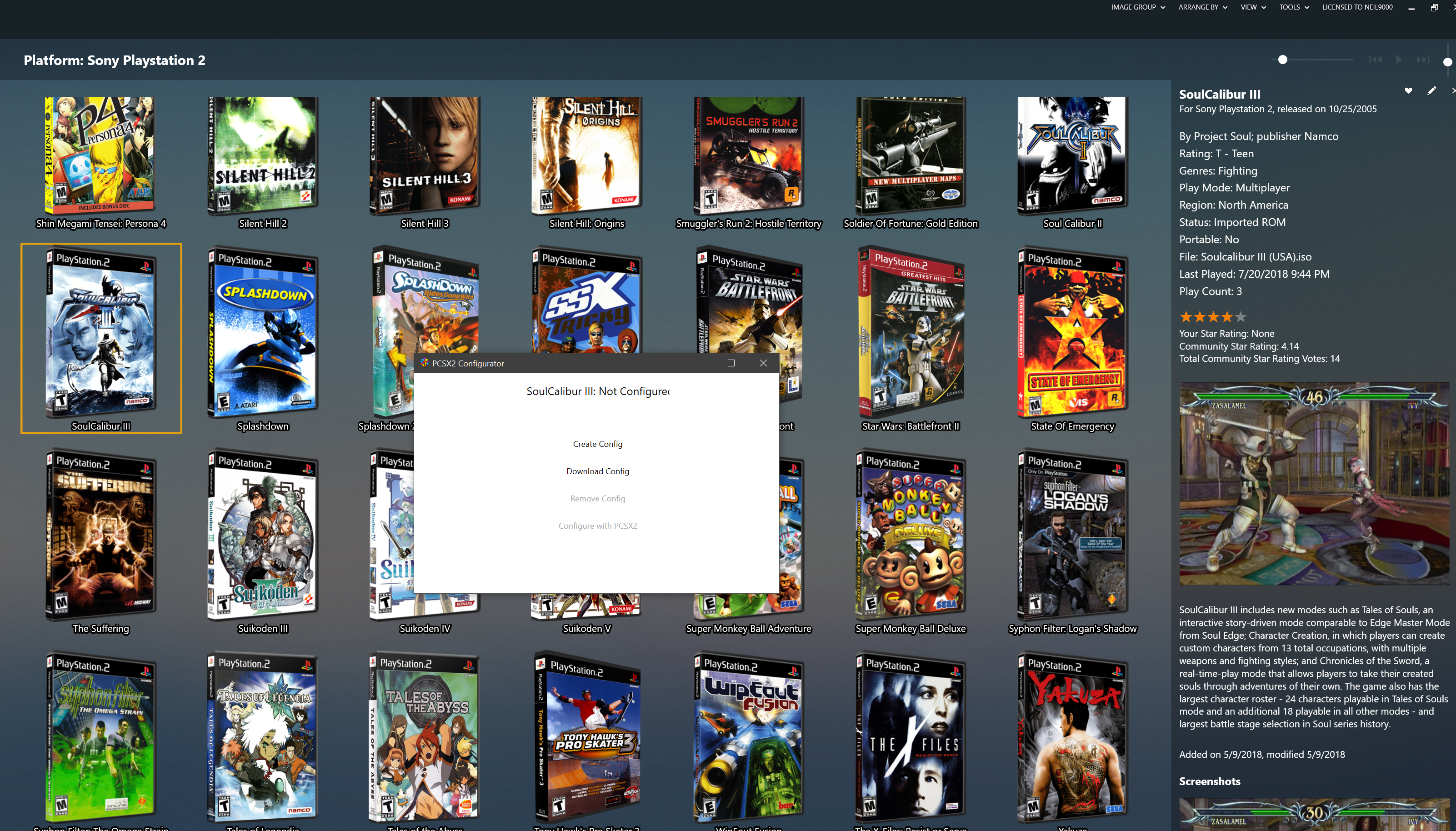
Task: Select Star Wars: Battlefront II cover
Action: (911, 333)
